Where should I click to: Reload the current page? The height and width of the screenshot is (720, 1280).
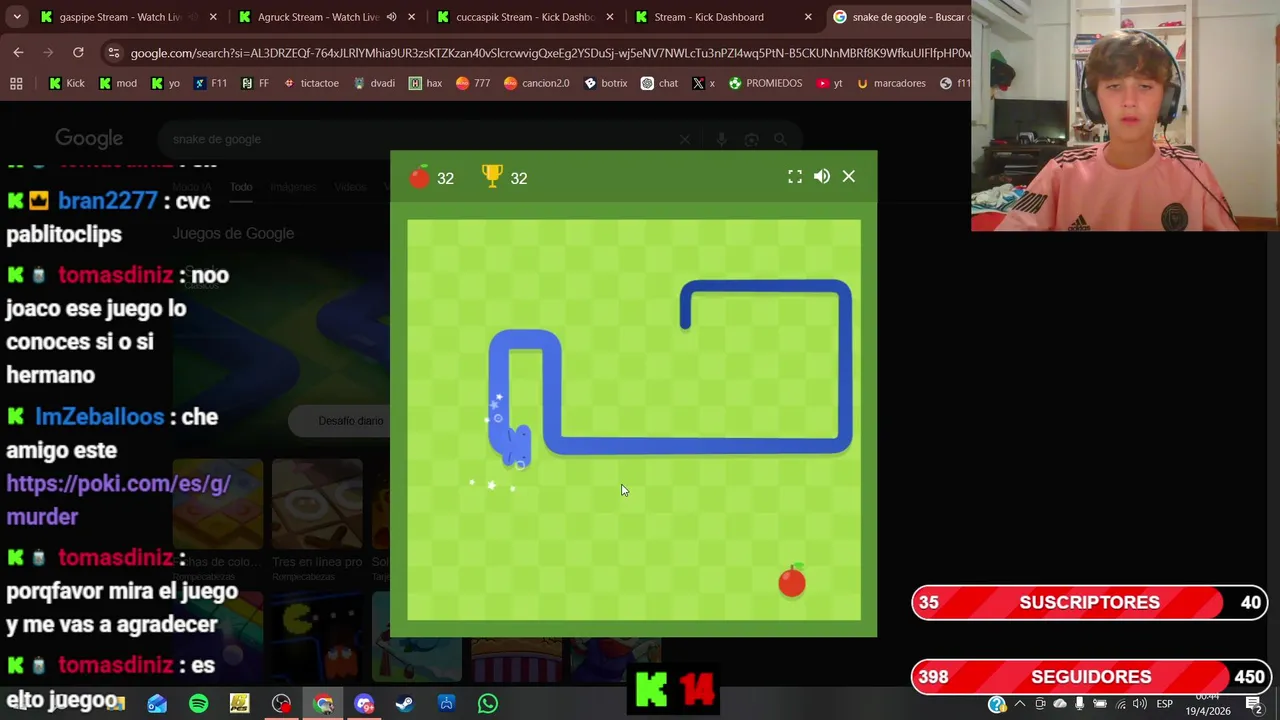click(x=78, y=52)
